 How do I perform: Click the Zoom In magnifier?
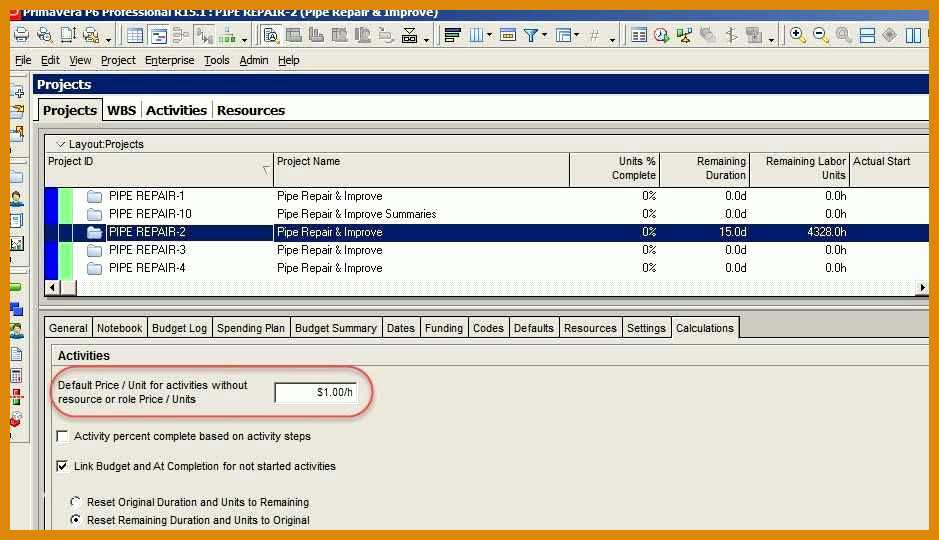coord(797,35)
